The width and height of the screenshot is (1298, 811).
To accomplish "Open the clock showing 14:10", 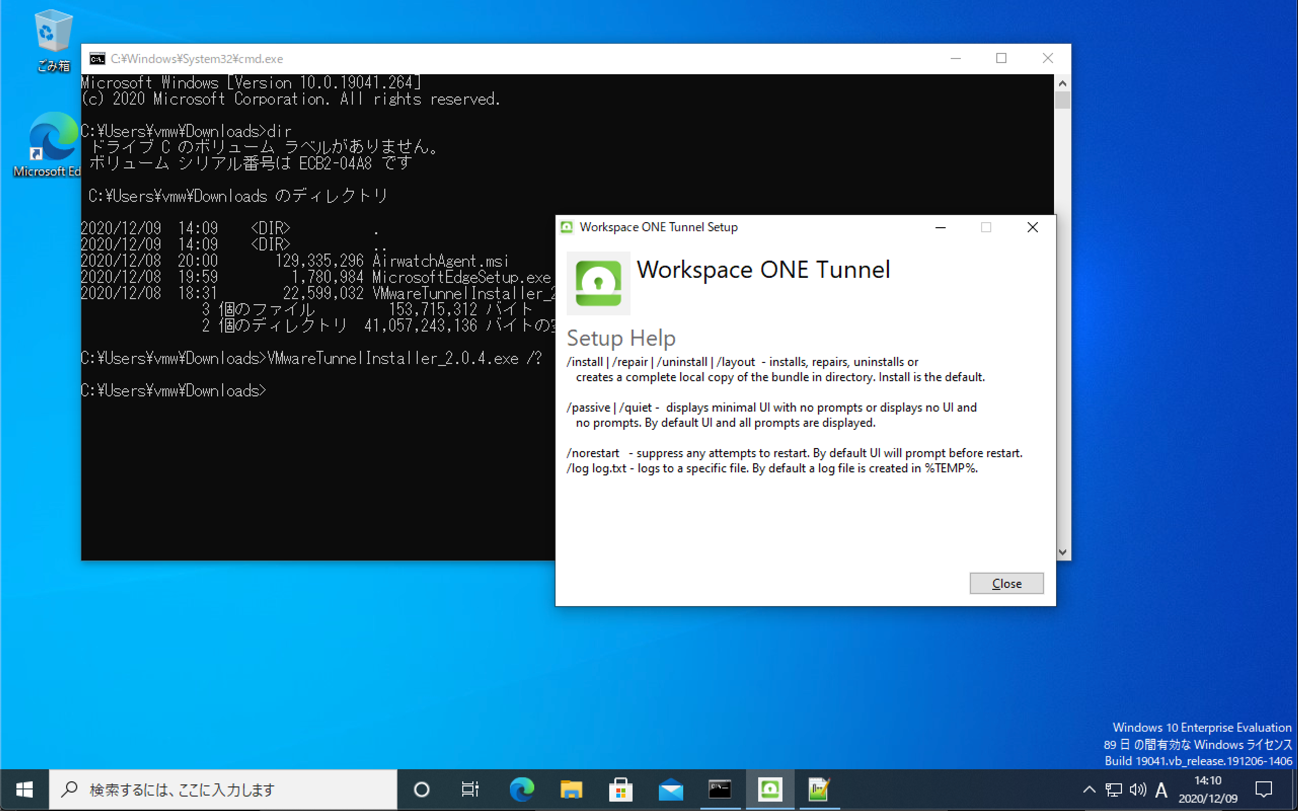I will [1207, 789].
